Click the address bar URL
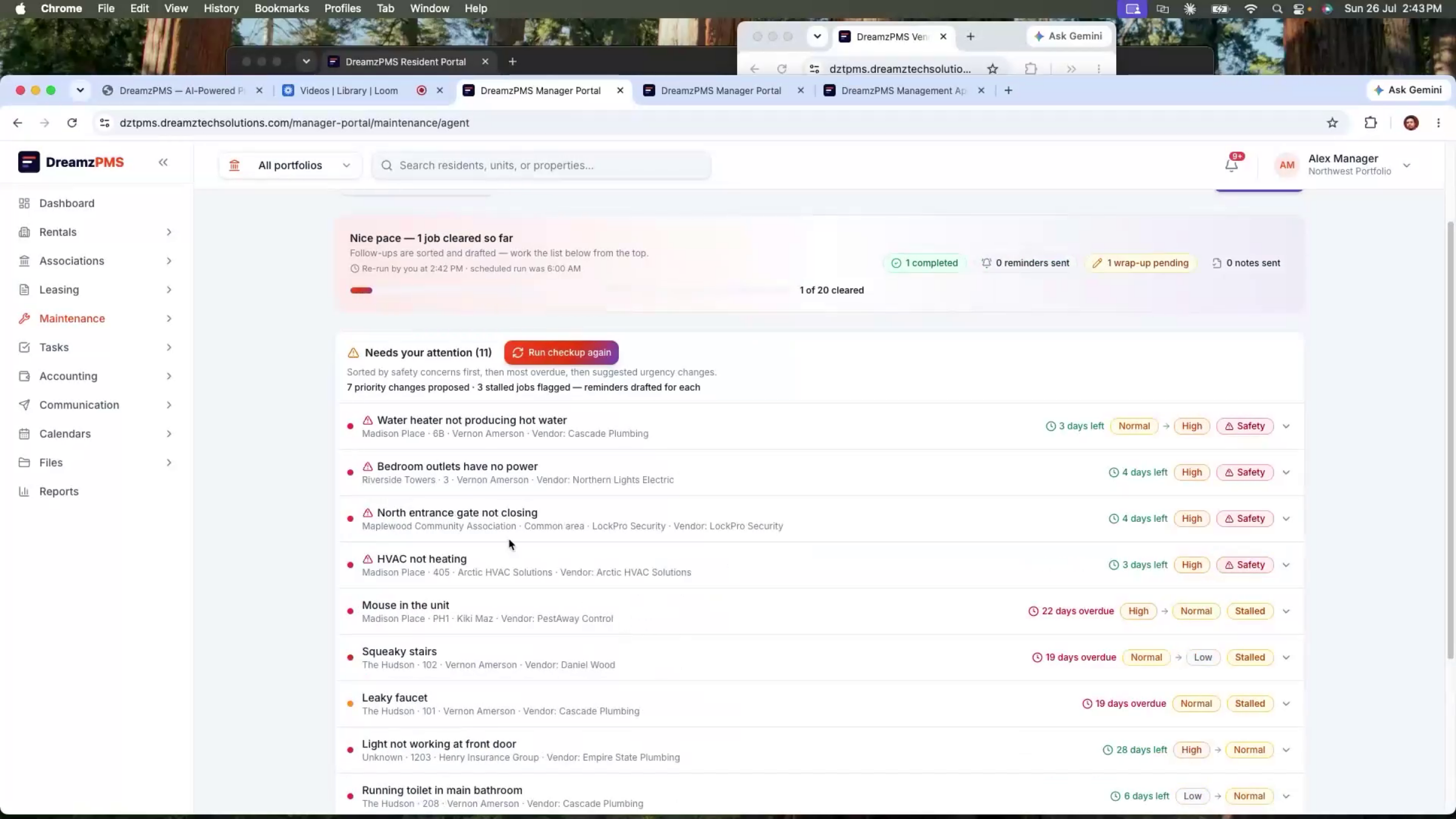The width and height of the screenshot is (1456, 819). click(294, 123)
